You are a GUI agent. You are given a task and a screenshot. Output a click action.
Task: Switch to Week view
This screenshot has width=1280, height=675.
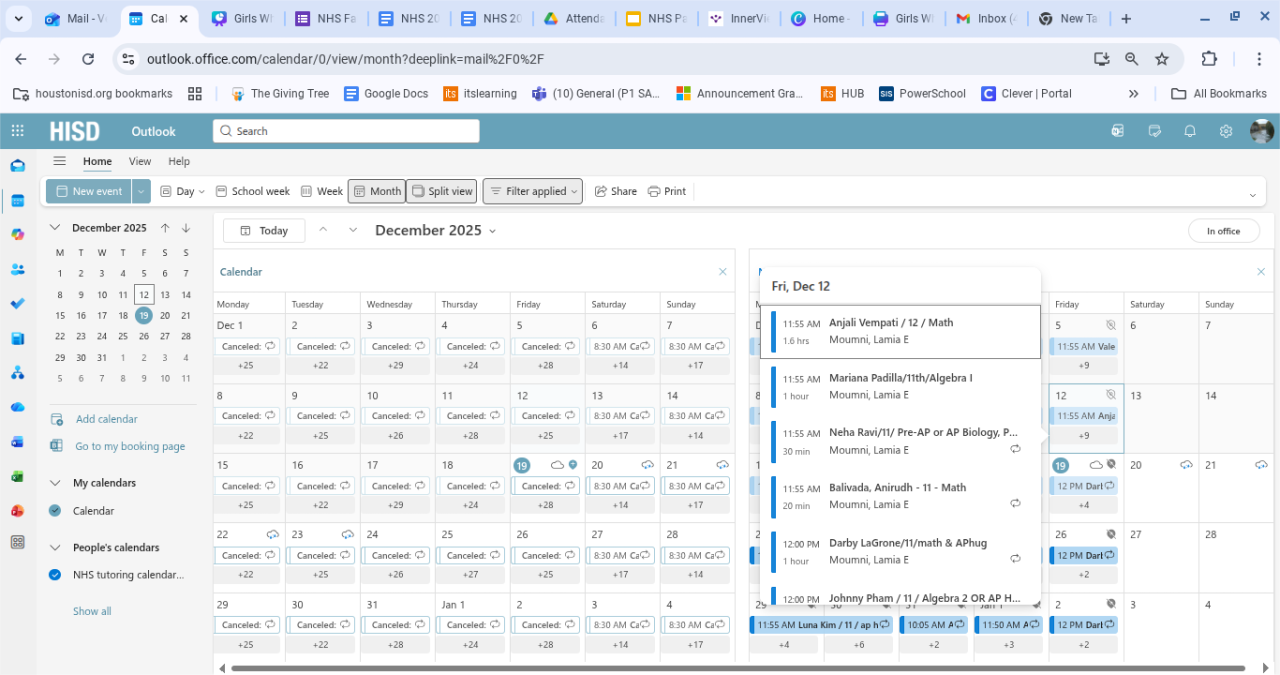tap(322, 191)
